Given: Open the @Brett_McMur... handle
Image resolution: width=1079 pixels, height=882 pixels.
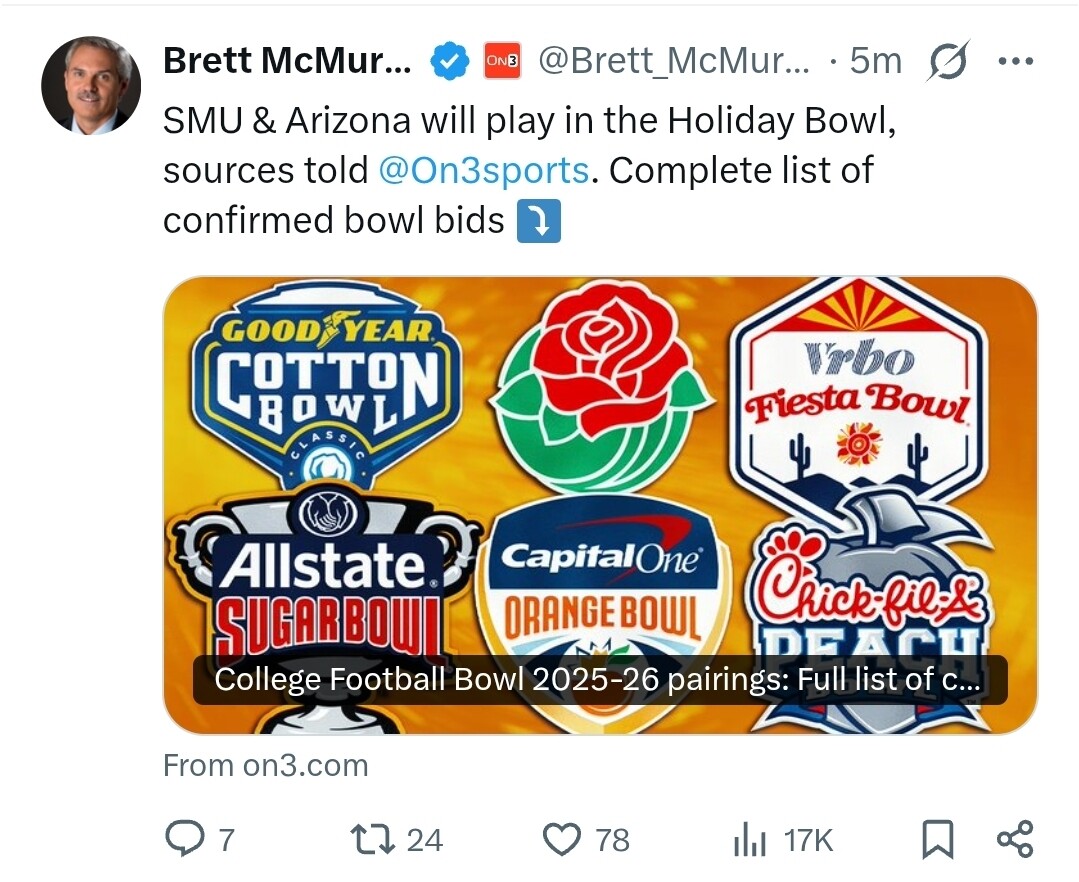Looking at the screenshot, I should pos(675,62).
